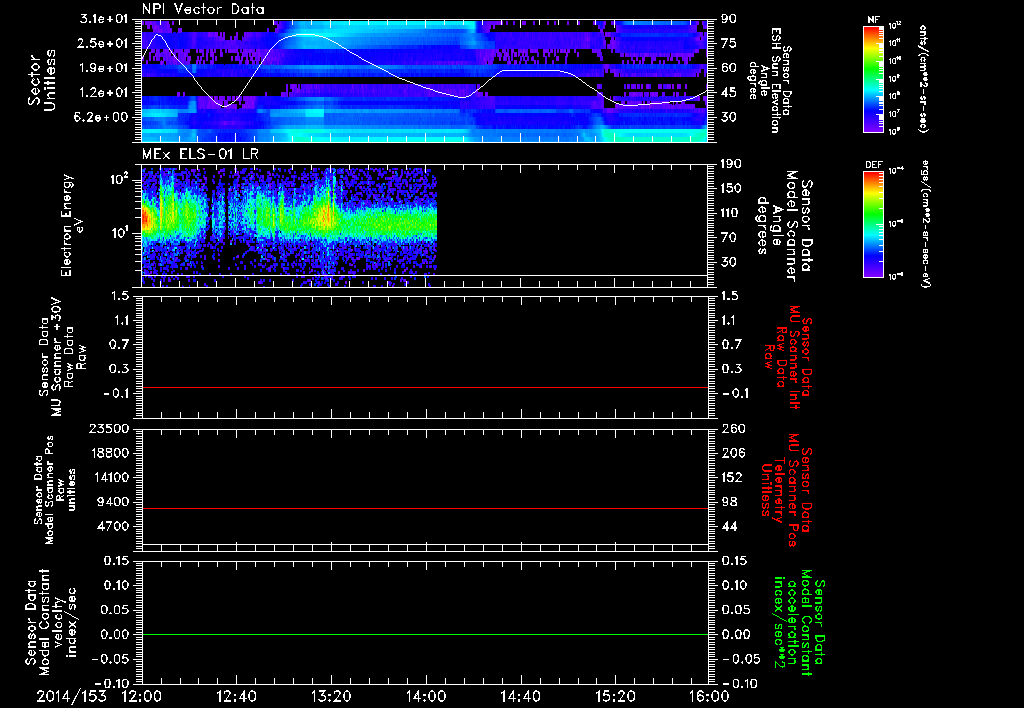Click the green "Model Constant acceleration" axis label
The width and height of the screenshot is (1024, 708).
click(x=799, y=622)
